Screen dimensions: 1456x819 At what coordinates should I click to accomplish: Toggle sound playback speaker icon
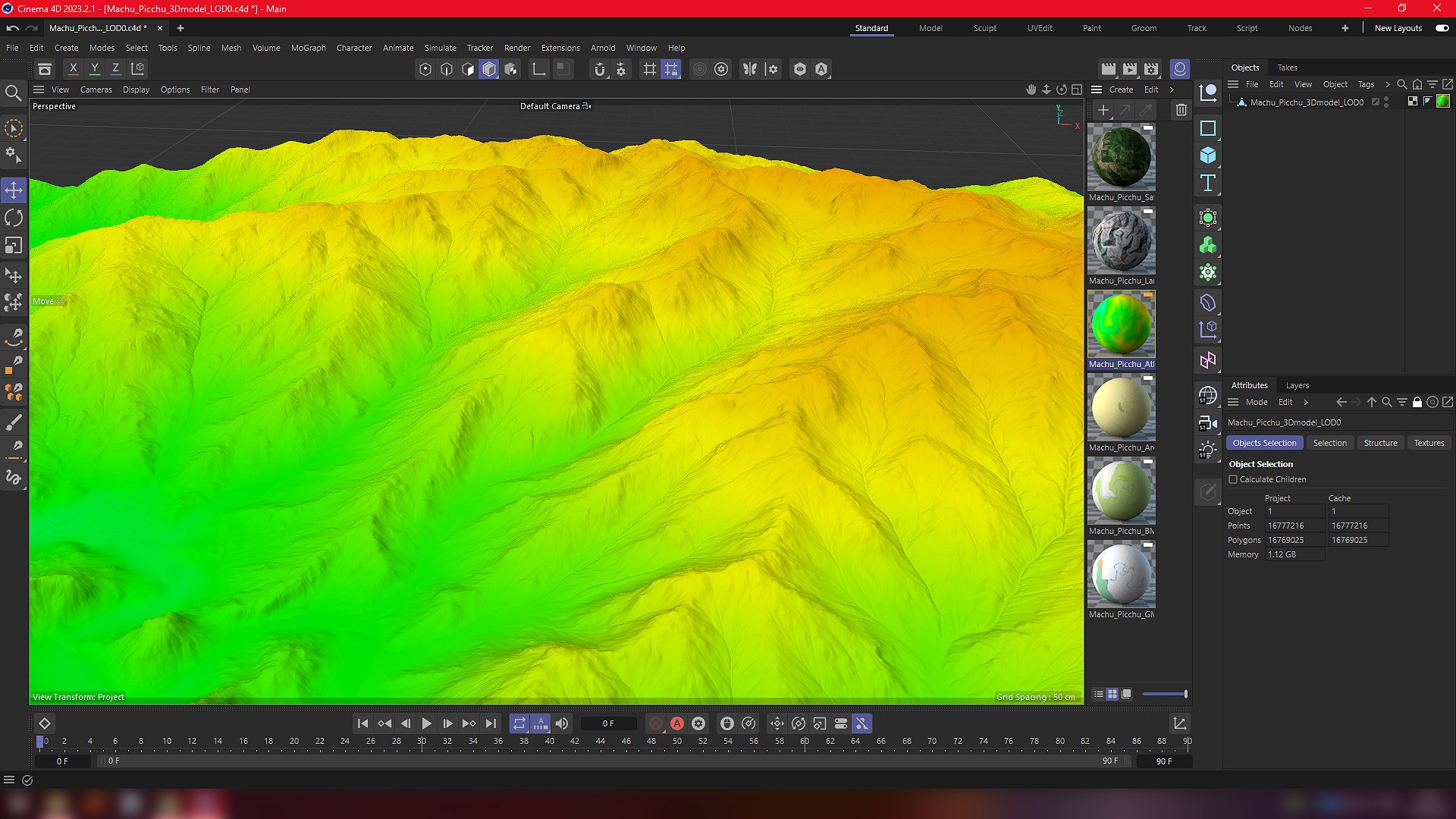pyautogui.click(x=562, y=723)
